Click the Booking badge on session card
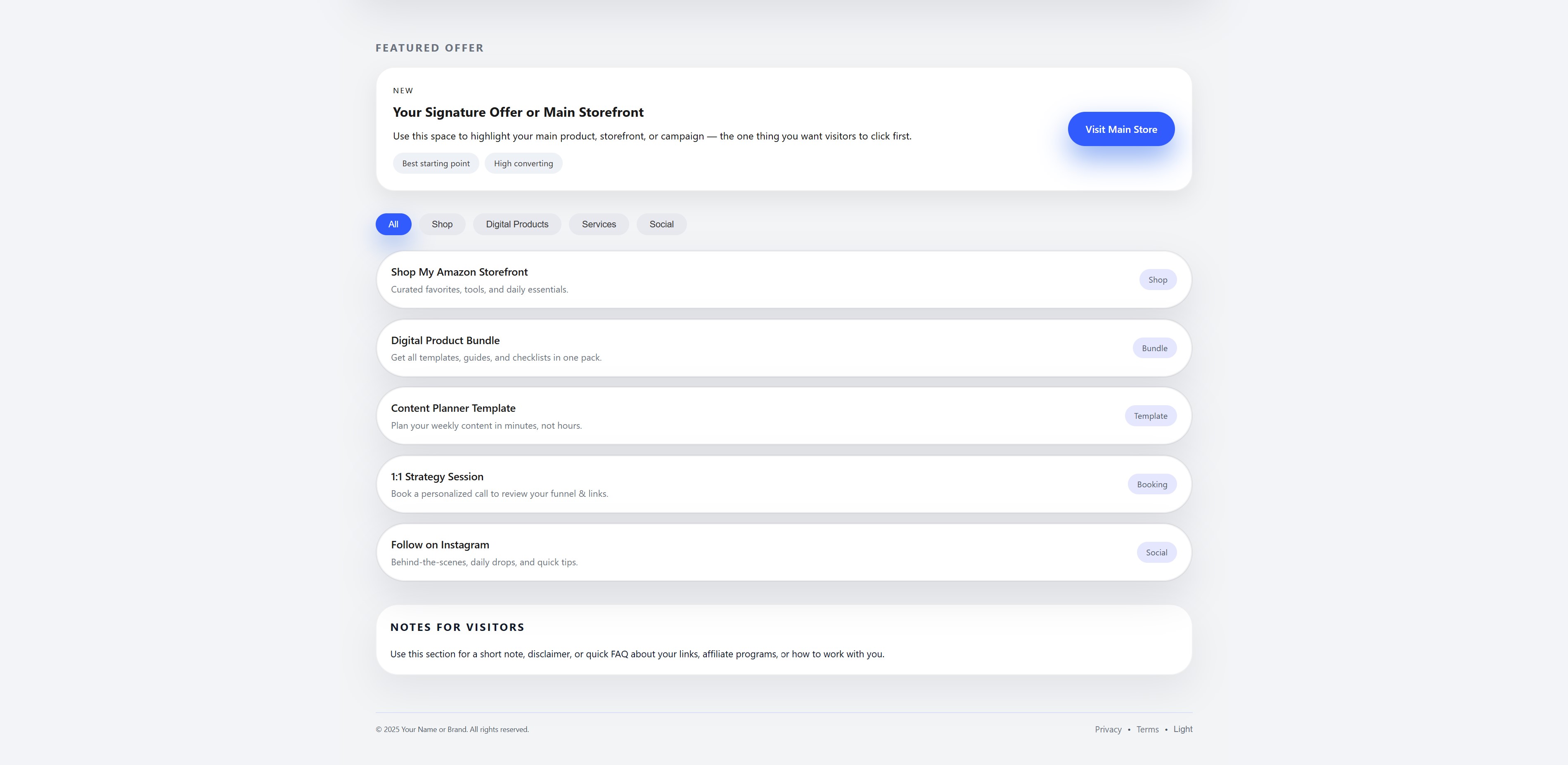The image size is (1568, 765). pyautogui.click(x=1152, y=484)
